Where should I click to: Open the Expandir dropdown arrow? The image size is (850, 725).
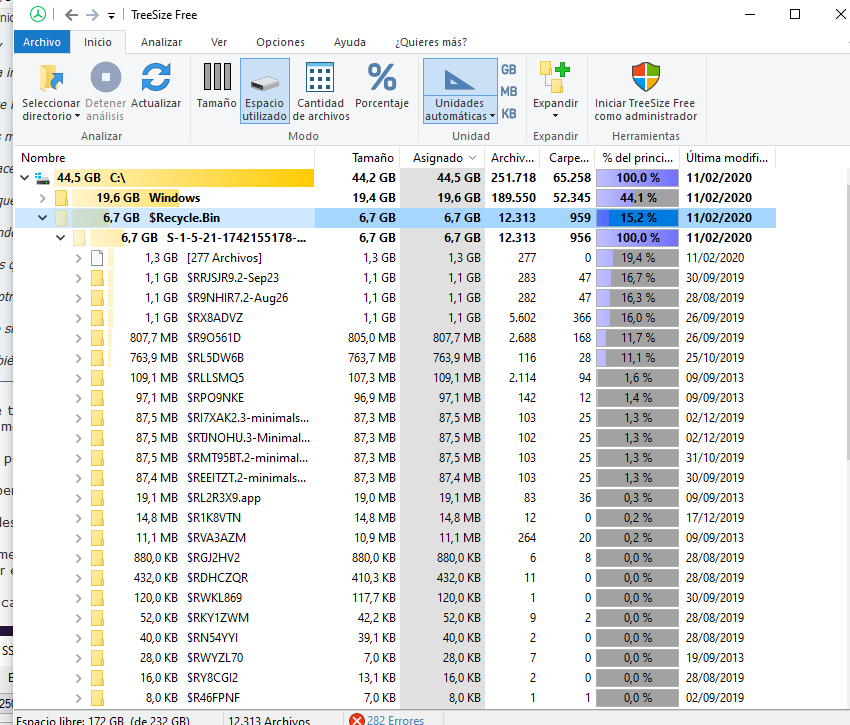point(555,116)
